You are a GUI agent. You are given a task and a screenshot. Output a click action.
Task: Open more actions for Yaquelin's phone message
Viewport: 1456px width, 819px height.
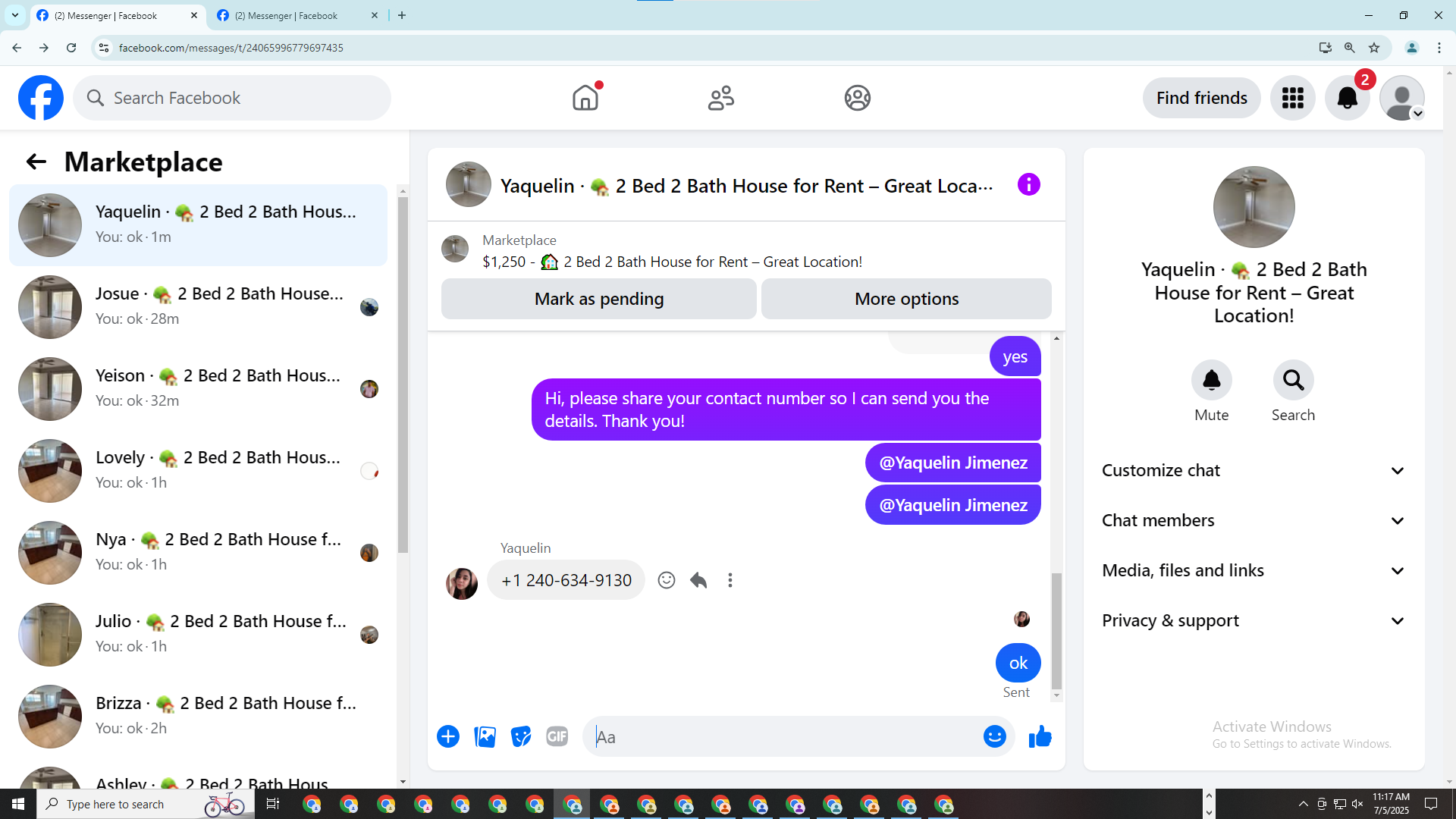(730, 580)
